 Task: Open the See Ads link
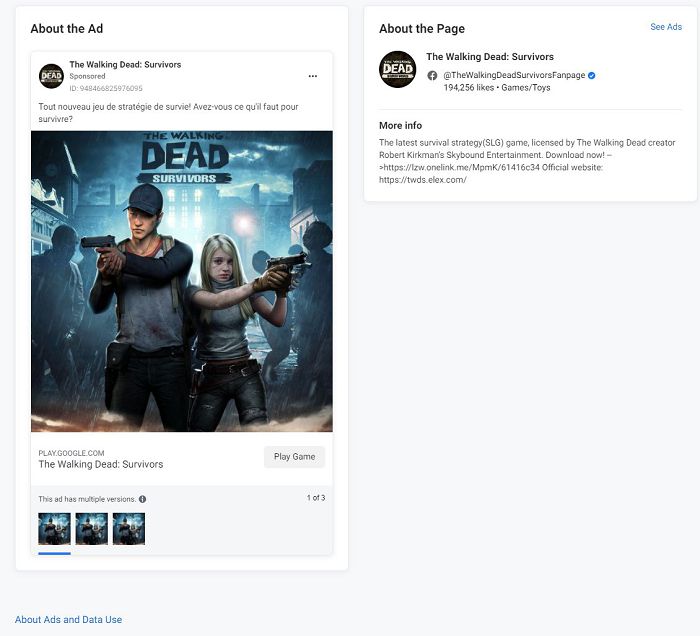pyautogui.click(x=666, y=27)
